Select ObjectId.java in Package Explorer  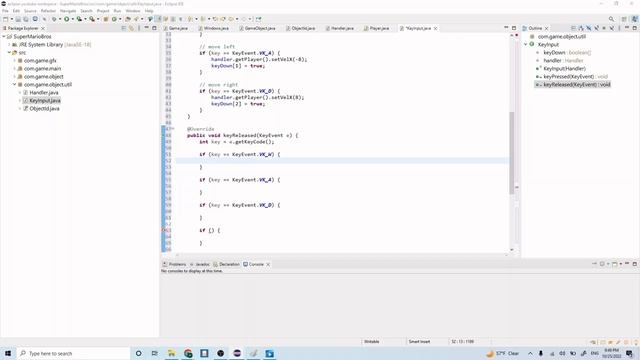click(x=44, y=109)
